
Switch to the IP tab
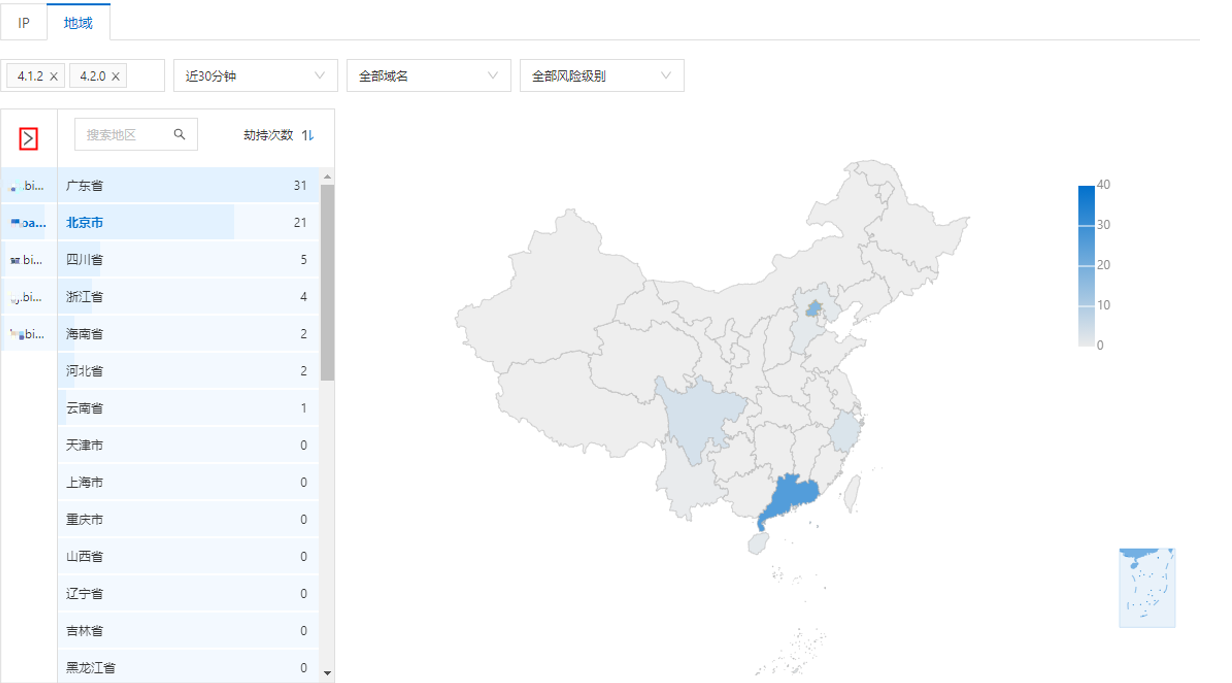(24, 22)
